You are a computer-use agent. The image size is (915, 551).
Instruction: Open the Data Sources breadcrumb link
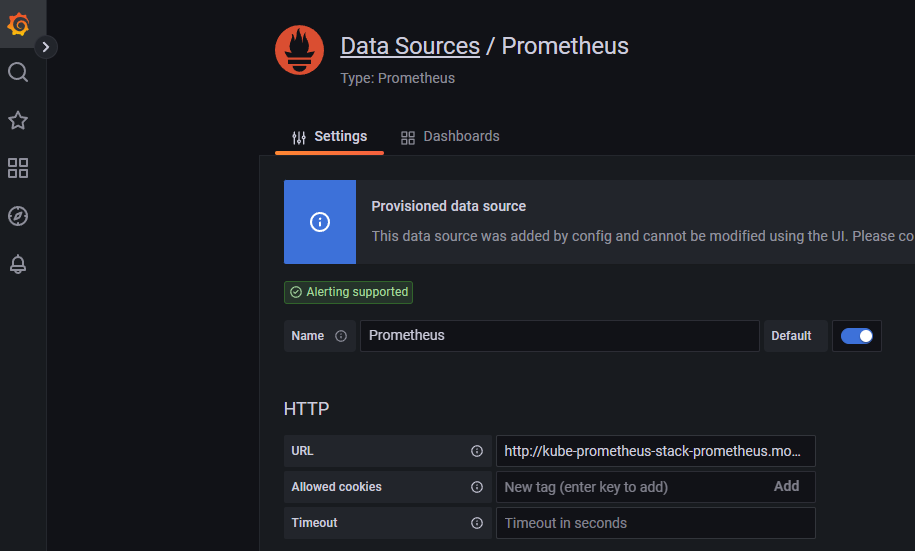[x=410, y=46]
